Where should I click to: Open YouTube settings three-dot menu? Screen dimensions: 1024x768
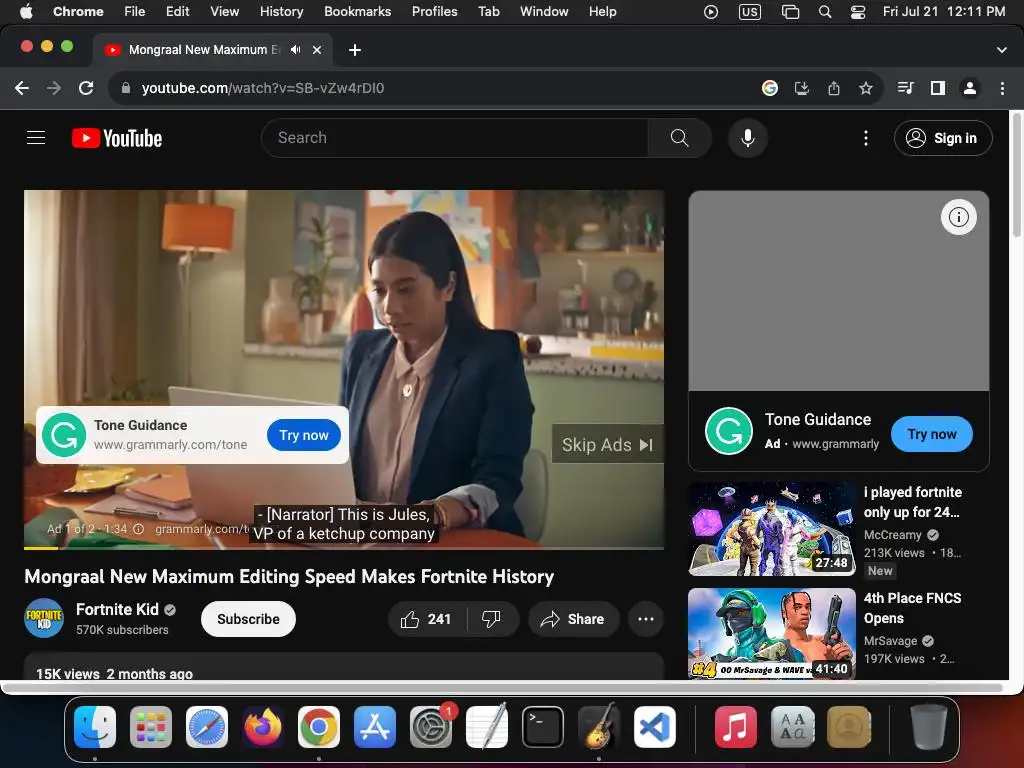coord(866,138)
